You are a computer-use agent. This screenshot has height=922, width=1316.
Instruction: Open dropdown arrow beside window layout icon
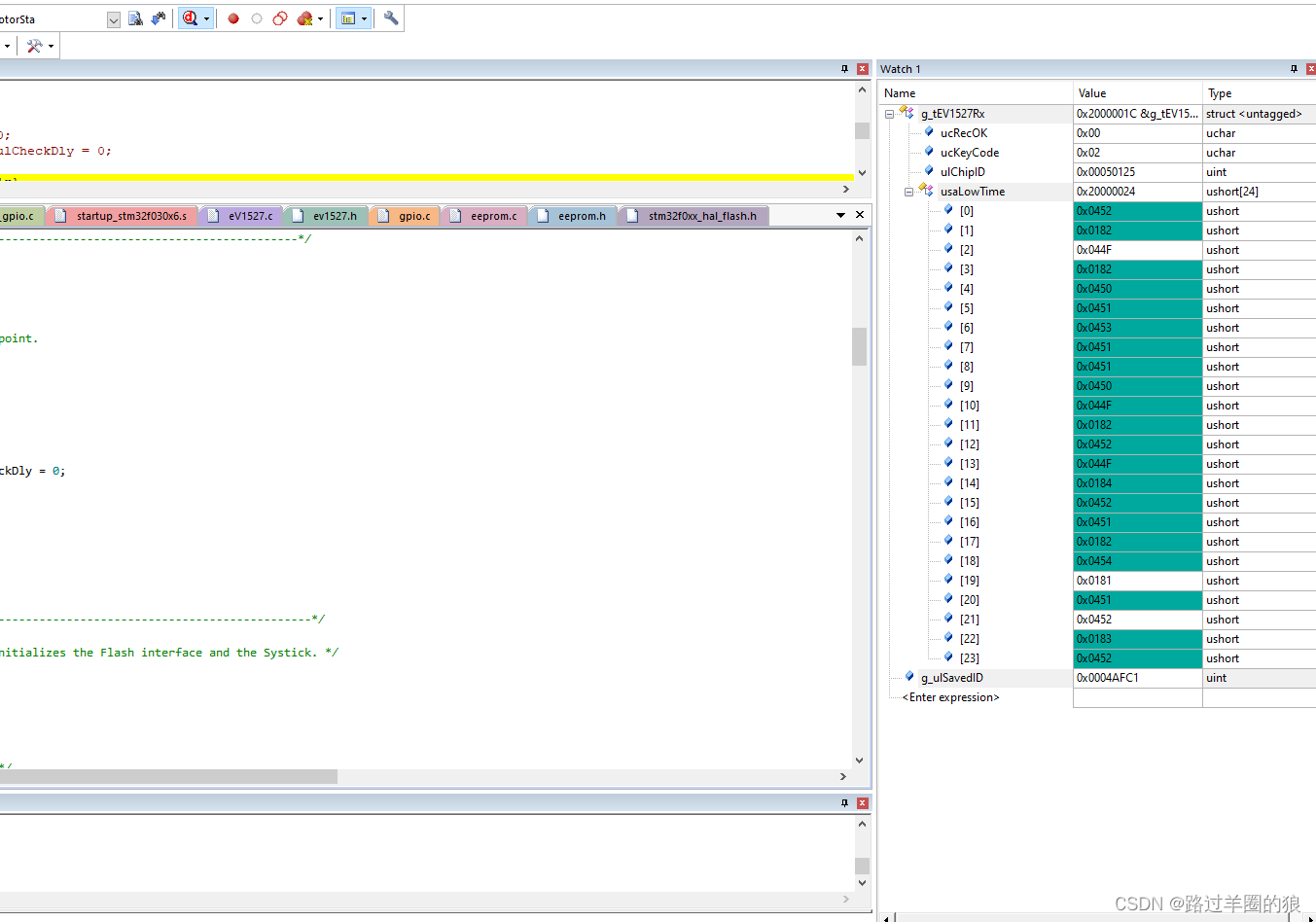coord(364,18)
